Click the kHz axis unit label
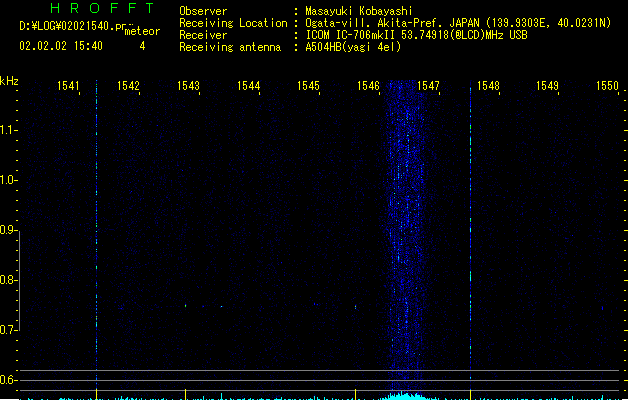Screen dimensions: 629x400 tap(9, 81)
